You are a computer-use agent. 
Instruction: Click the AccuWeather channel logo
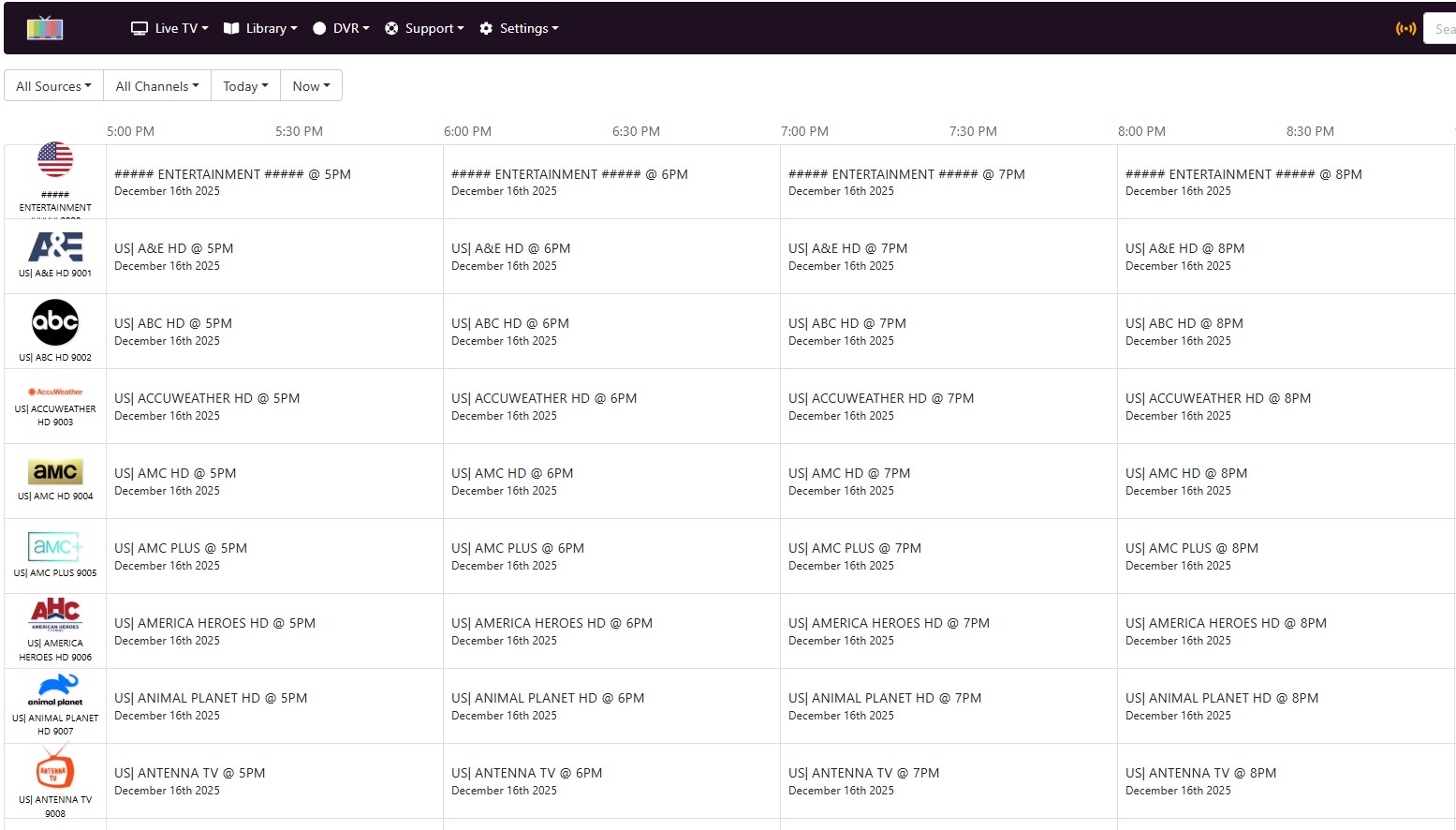55,392
